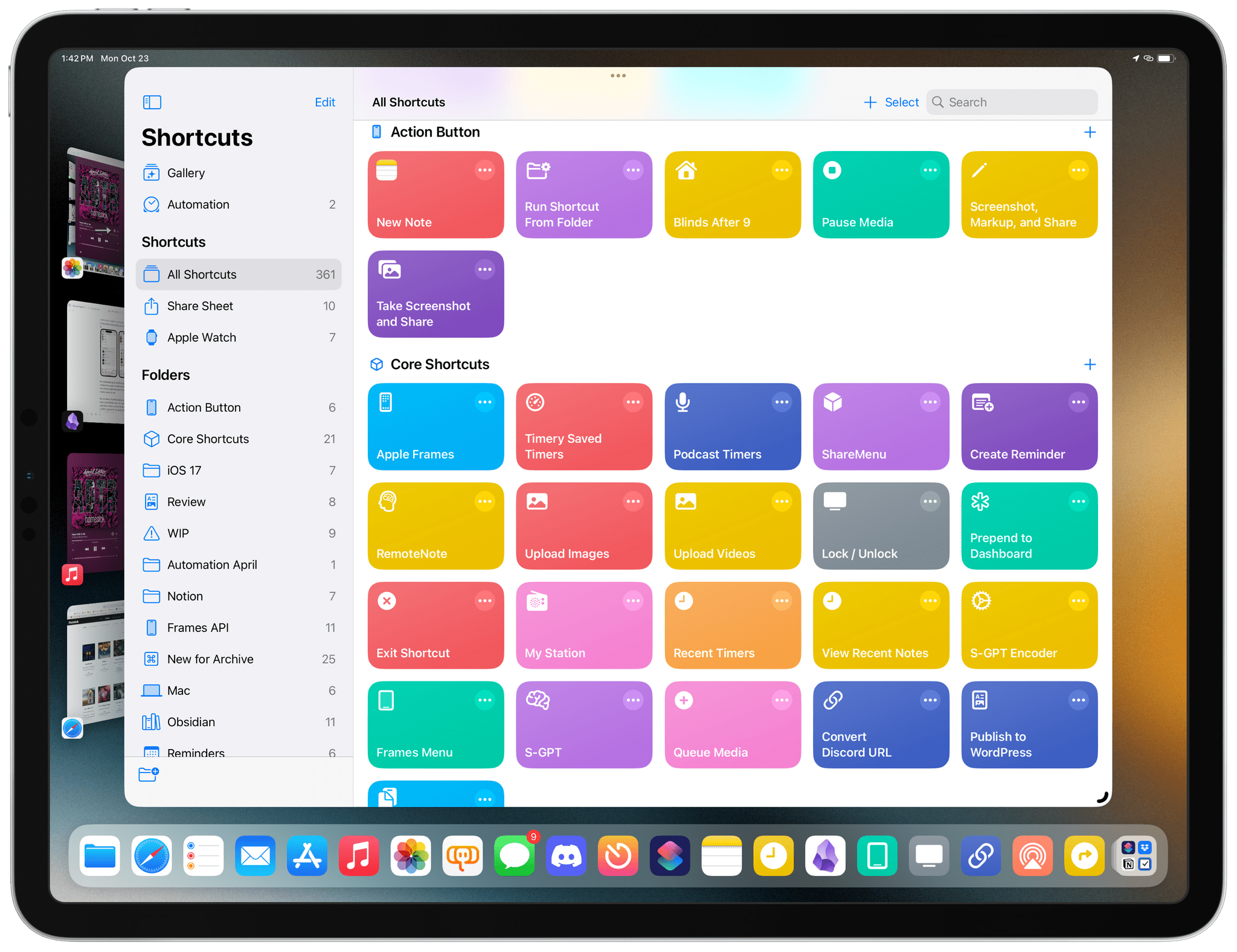The width and height of the screenshot is (1237, 952).
Task: Open Discord in the dock
Action: 566,855
